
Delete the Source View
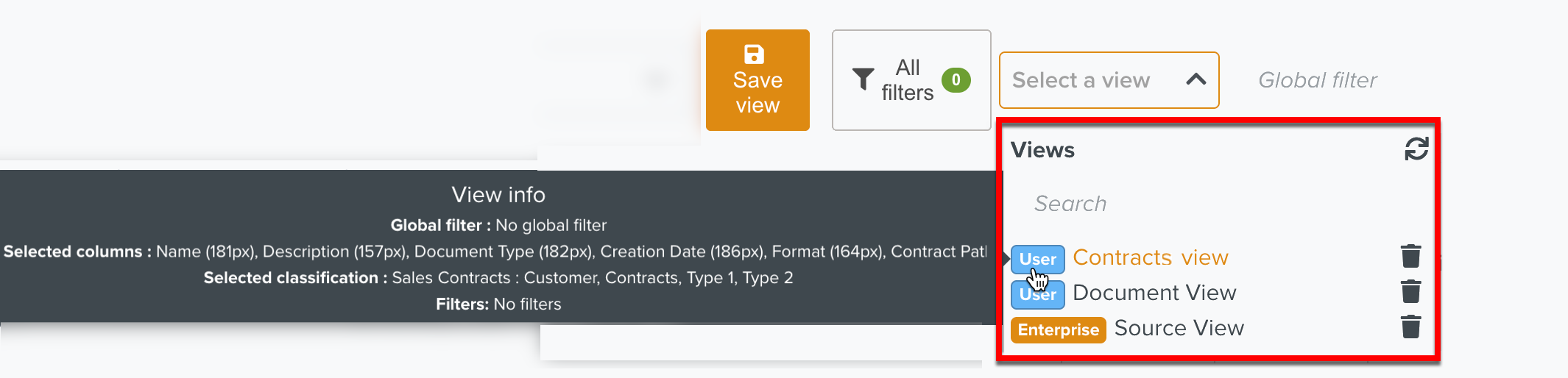[1410, 327]
